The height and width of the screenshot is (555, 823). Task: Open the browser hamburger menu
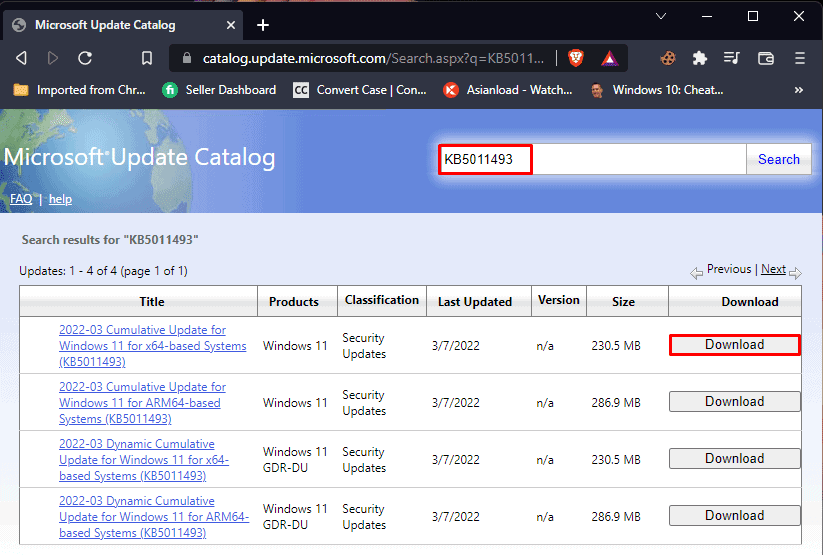click(x=799, y=58)
